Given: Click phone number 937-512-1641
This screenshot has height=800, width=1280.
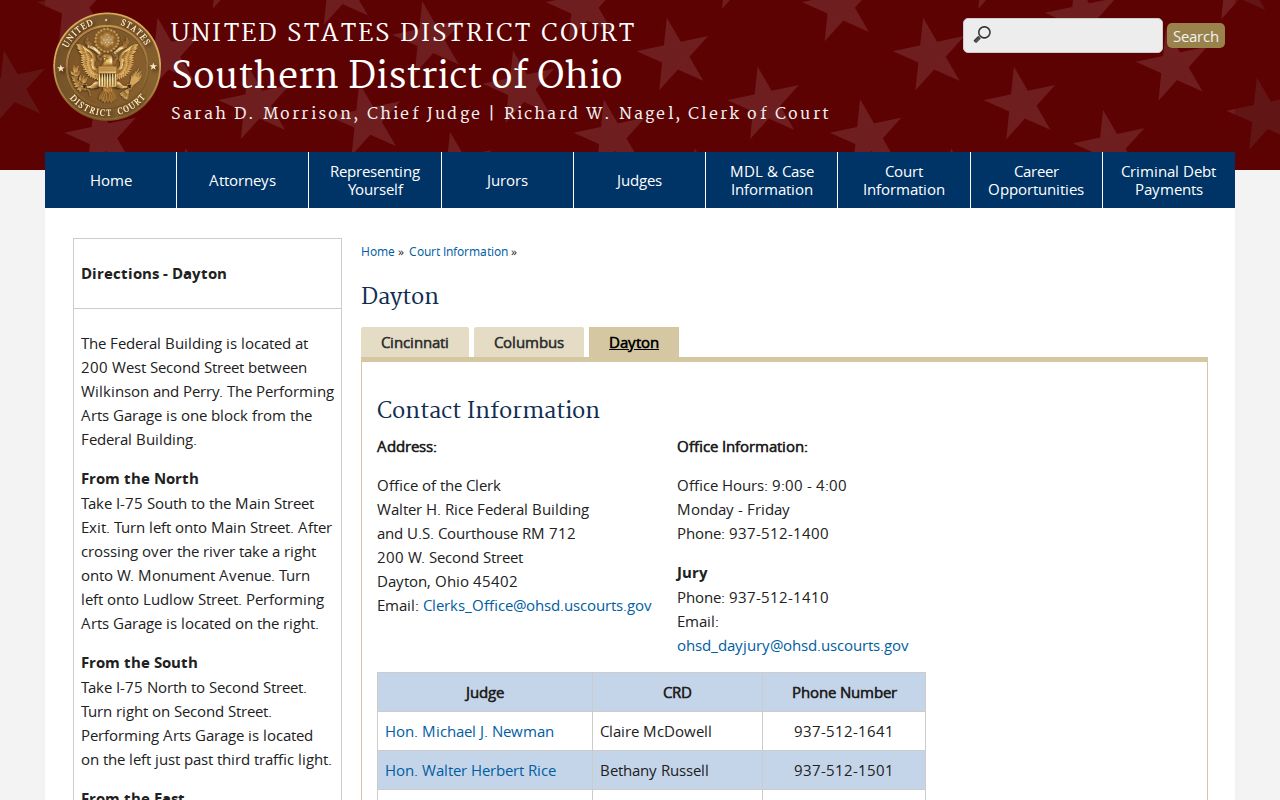Looking at the screenshot, I should [844, 732].
